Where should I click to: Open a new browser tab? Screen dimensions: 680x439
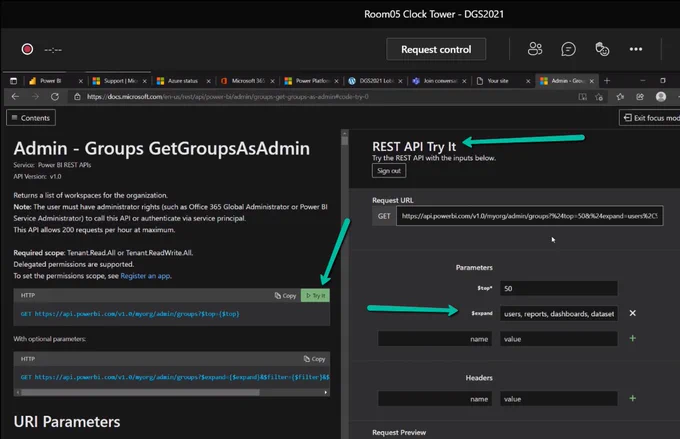click(607, 81)
